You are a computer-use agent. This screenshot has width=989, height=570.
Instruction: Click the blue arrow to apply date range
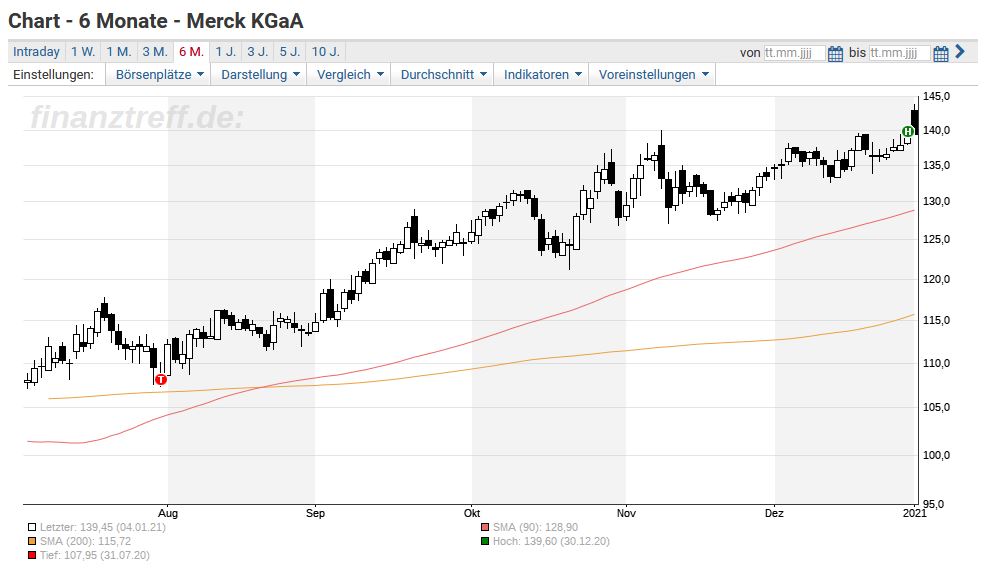[960, 52]
